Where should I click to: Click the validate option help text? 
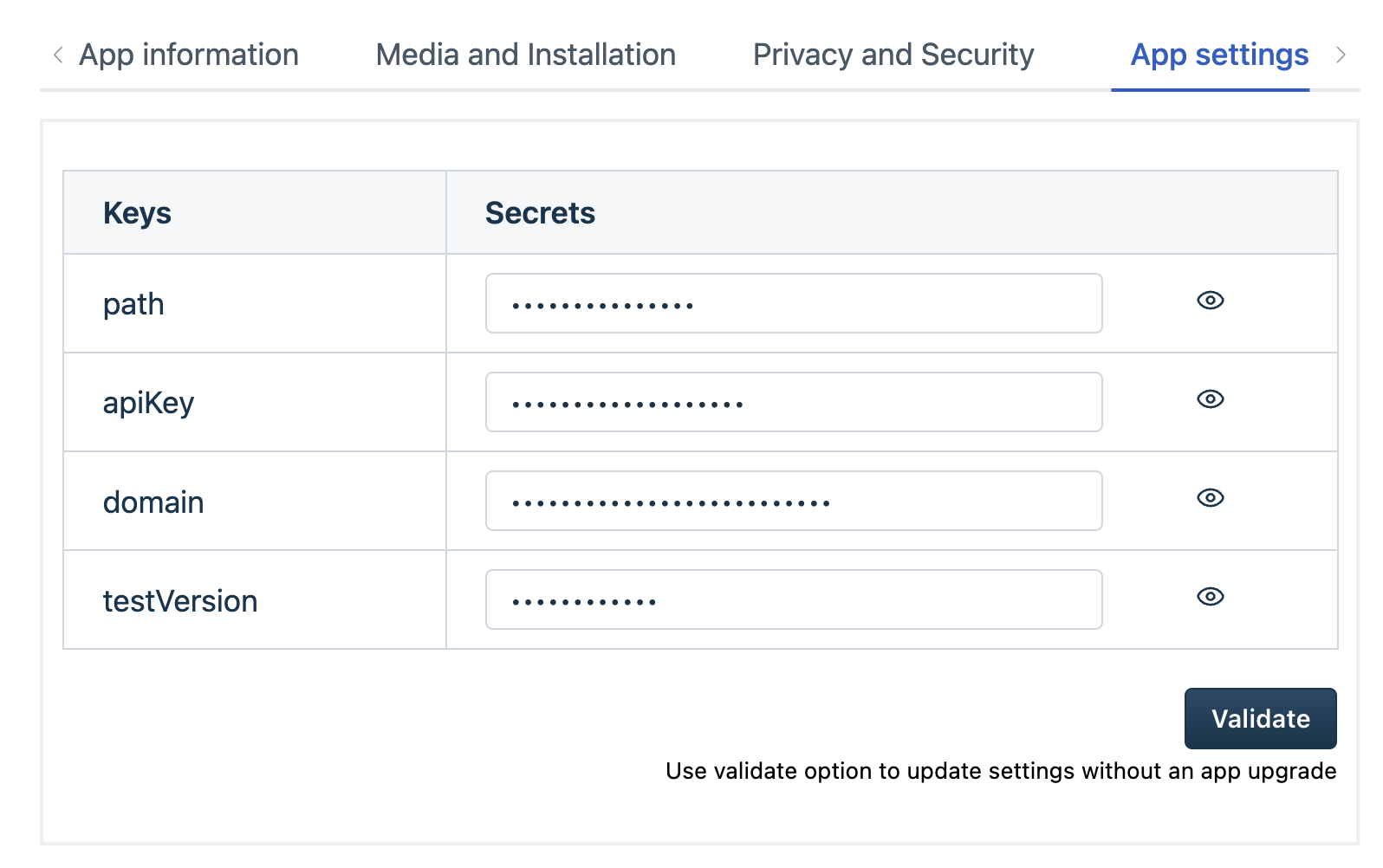click(x=1001, y=771)
